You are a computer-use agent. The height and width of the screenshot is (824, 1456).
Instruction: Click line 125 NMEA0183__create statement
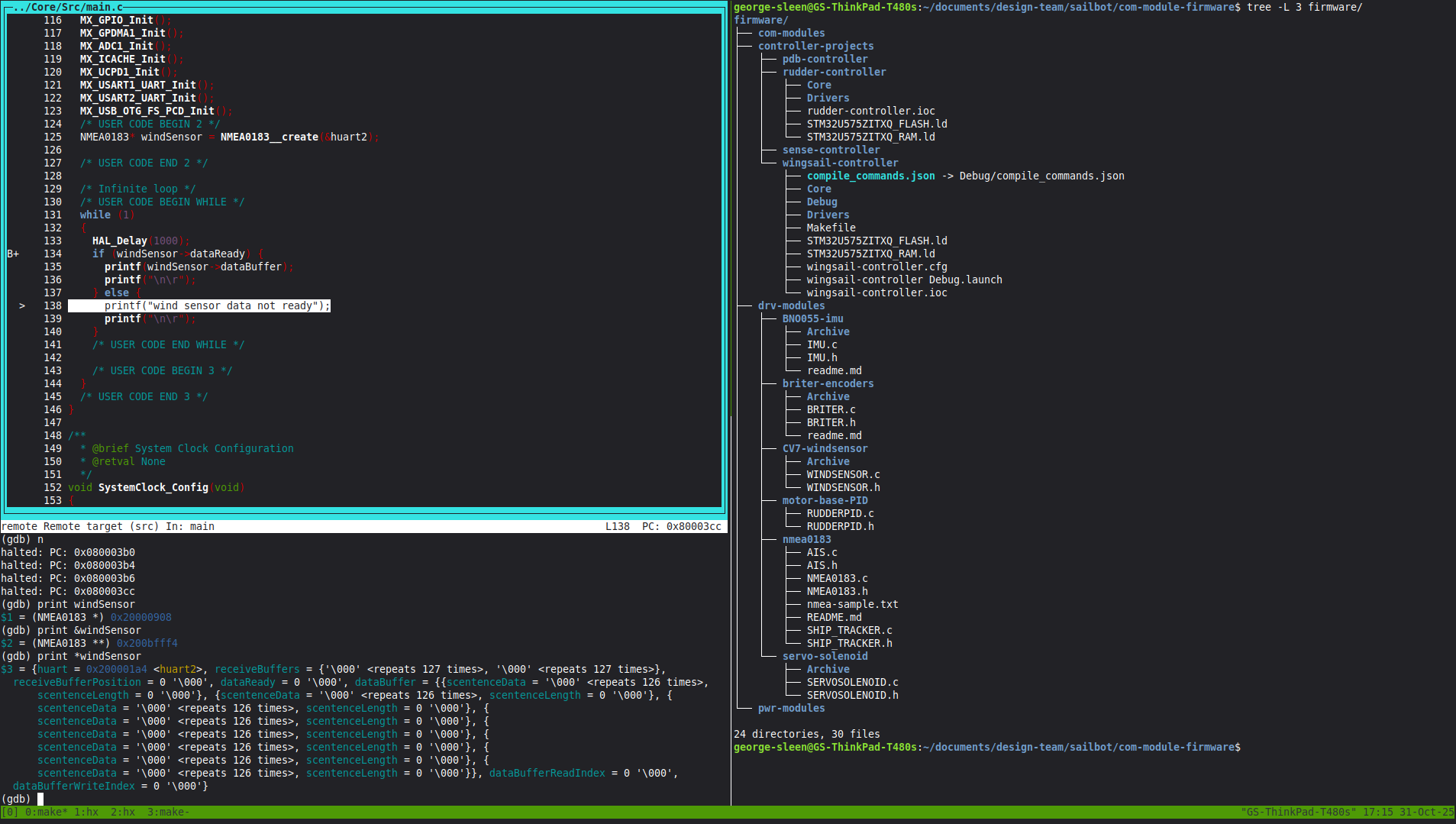click(x=230, y=137)
